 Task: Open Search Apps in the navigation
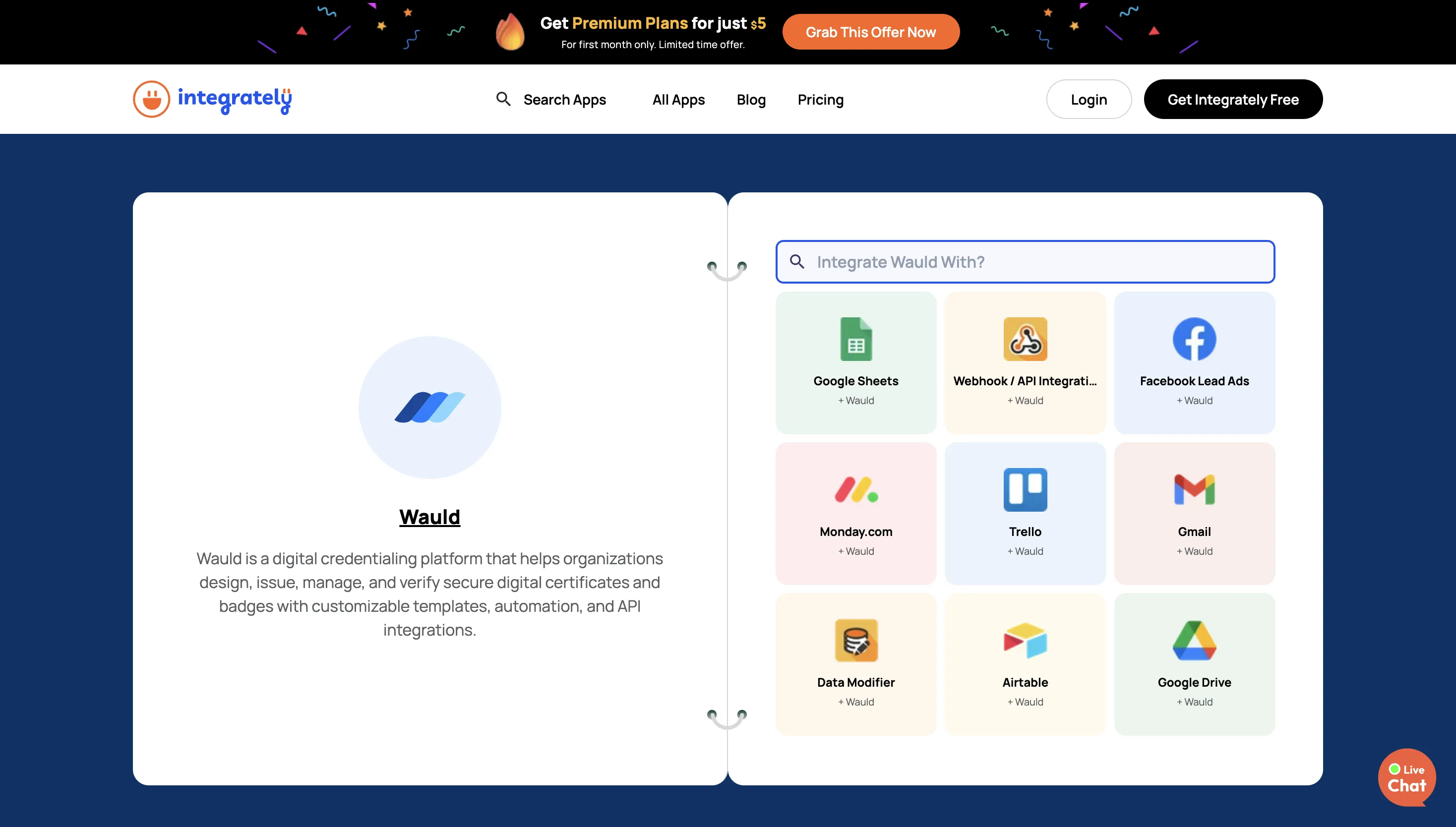(564, 99)
